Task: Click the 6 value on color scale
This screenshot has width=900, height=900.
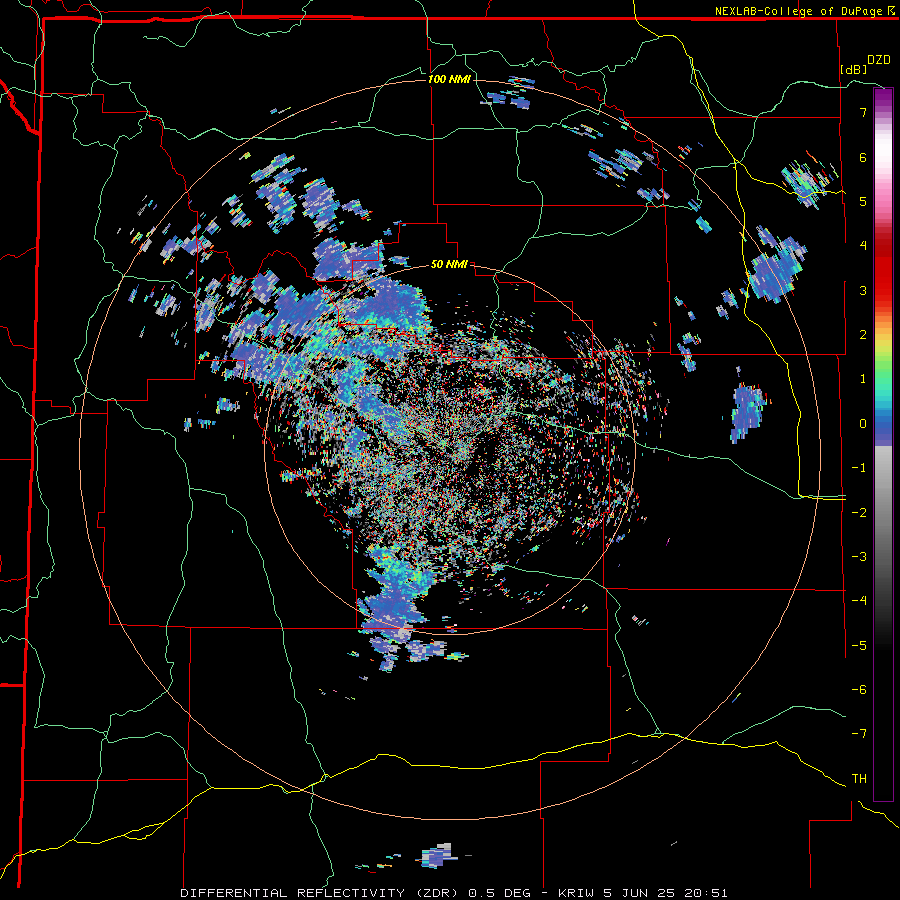Action: point(863,157)
